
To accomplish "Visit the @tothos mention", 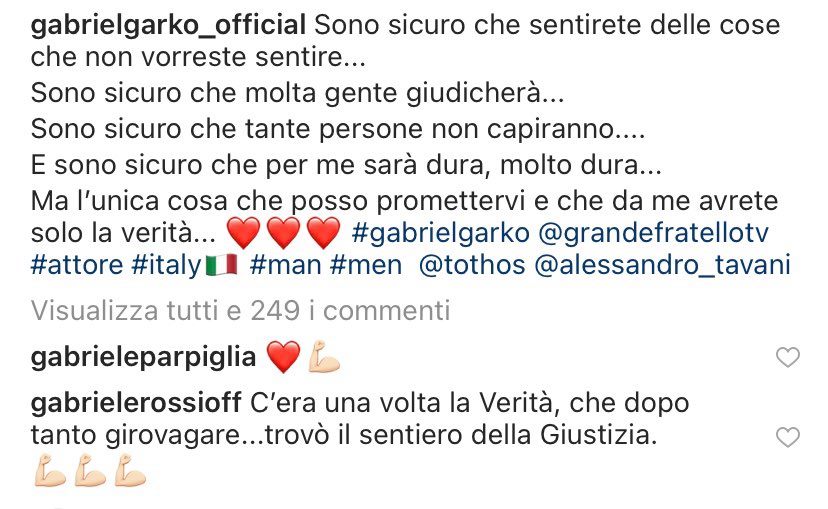I will (x=472, y=265).
